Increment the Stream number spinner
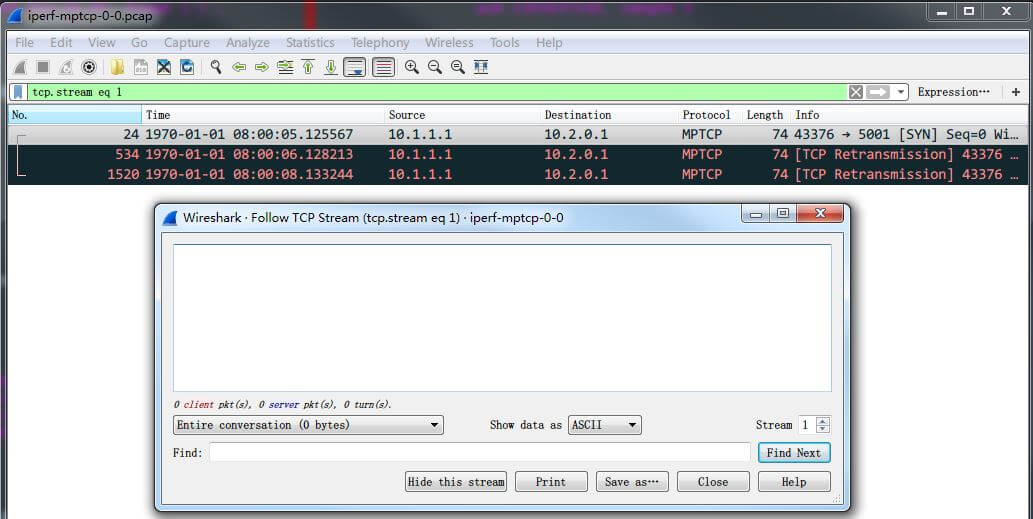This screenshot has width=1033, height=519. (x=823, y=421)
